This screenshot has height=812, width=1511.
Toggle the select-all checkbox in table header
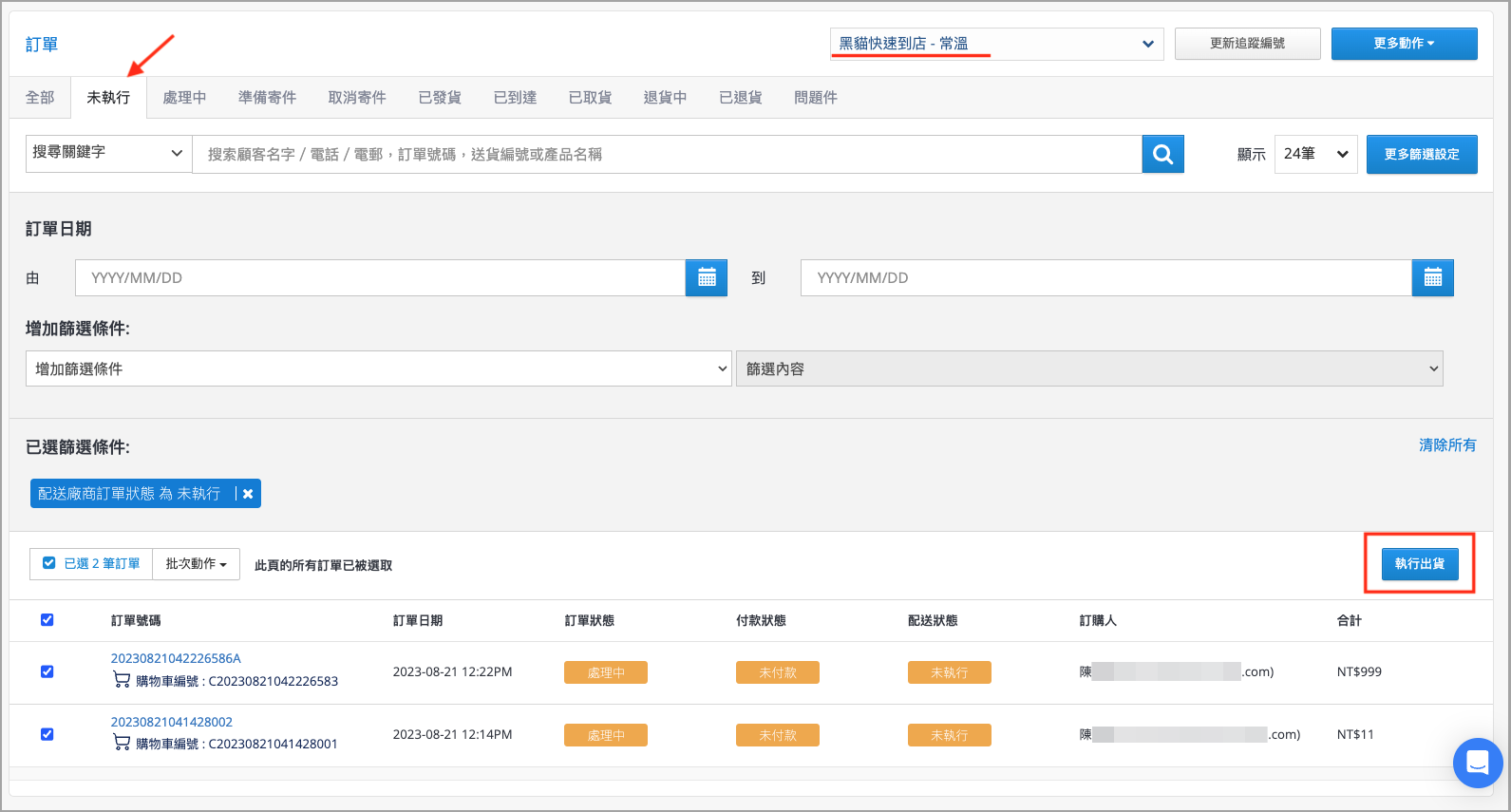[47, 620]
